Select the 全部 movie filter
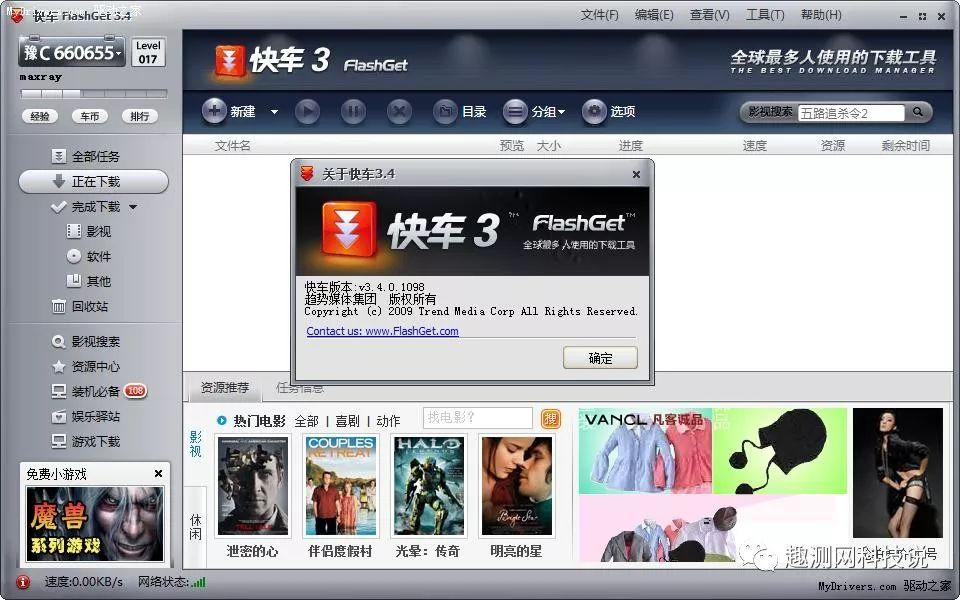This screenshot has height=600, width=960. (x=306, y=421)
